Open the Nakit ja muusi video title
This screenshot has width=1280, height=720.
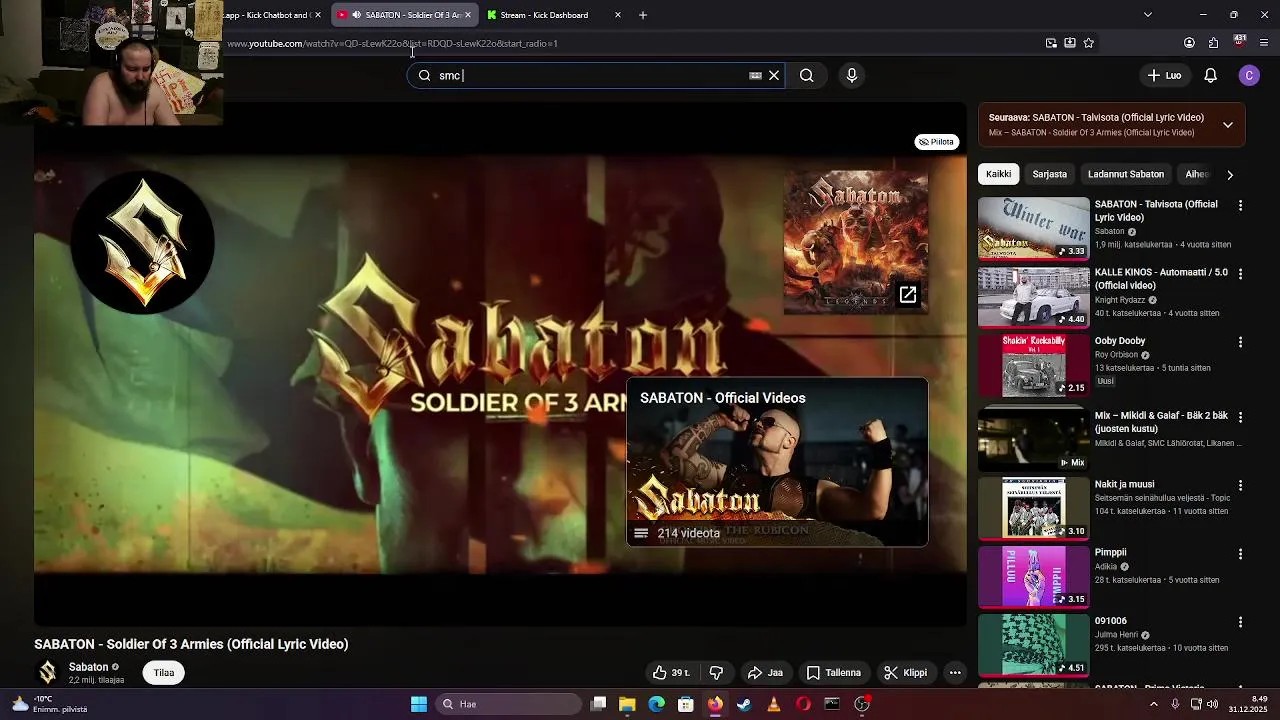1124,484
